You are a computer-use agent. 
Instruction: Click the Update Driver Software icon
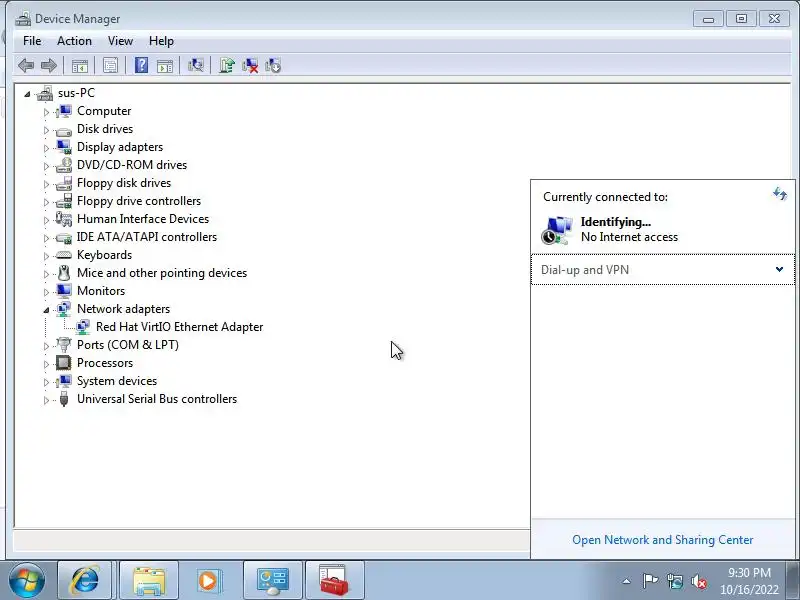click(227, 65)
